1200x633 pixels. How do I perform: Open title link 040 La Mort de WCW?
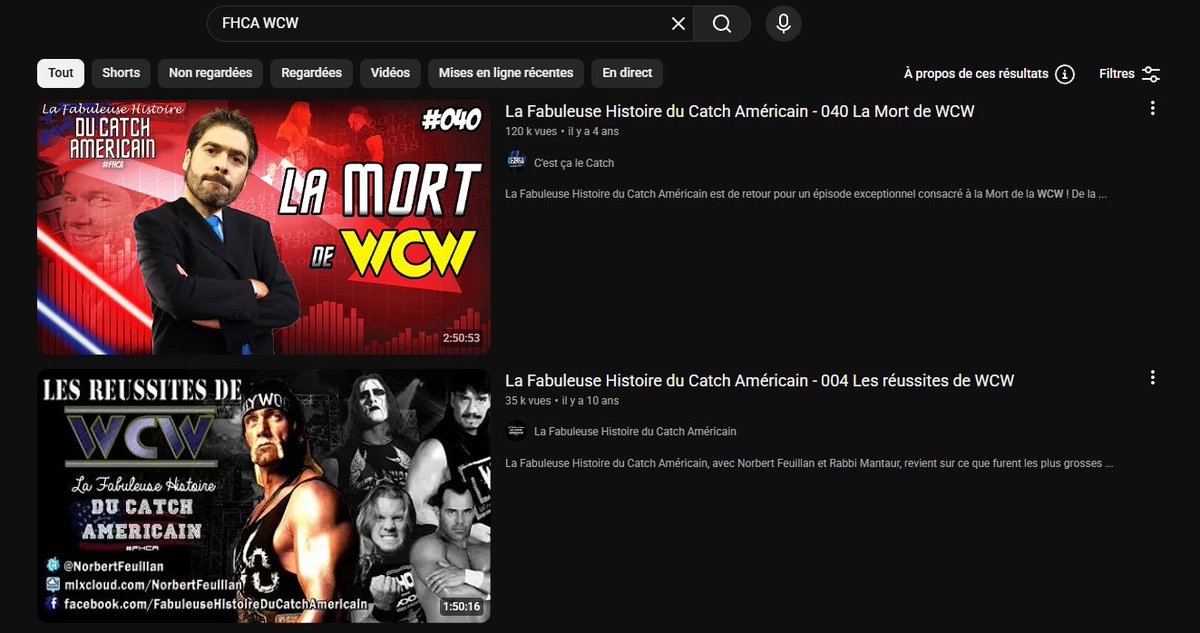tap(740, 111)
